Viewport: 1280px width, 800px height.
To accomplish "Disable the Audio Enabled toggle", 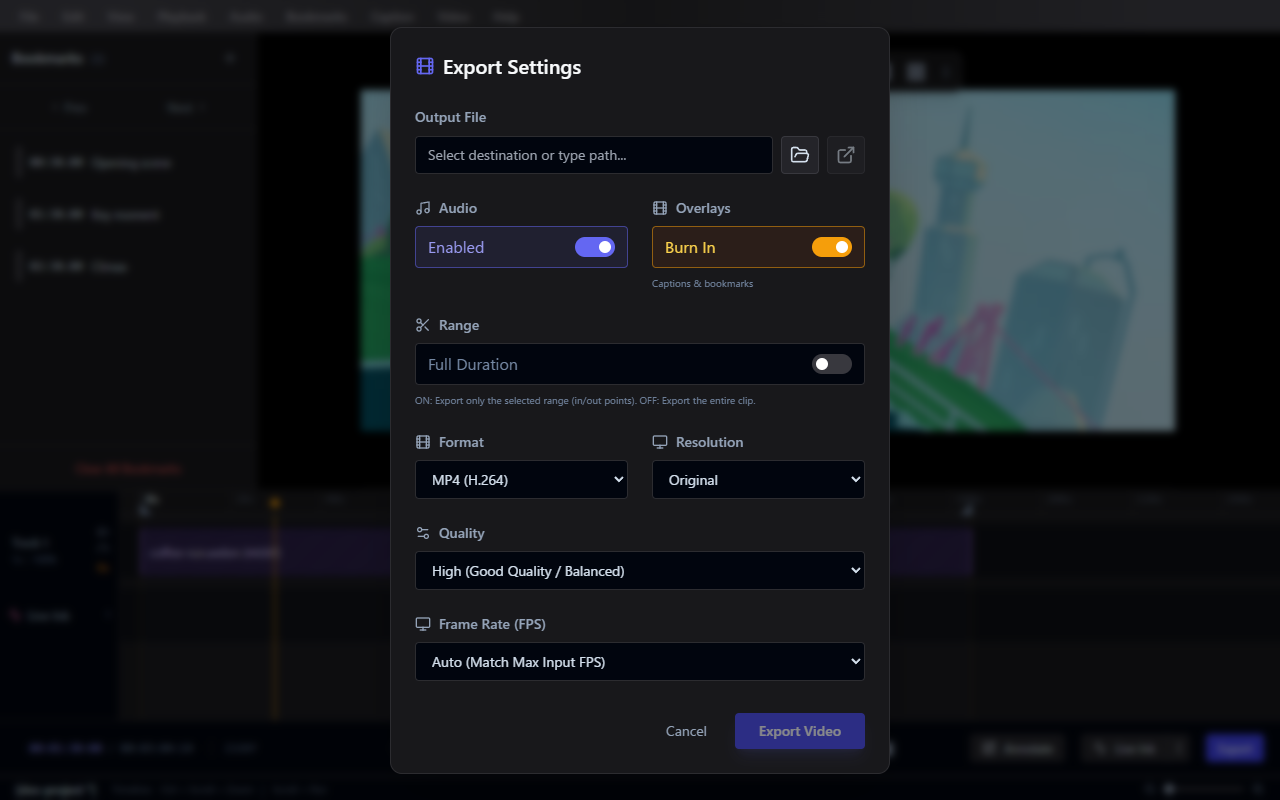I will (x=595, y=247).
